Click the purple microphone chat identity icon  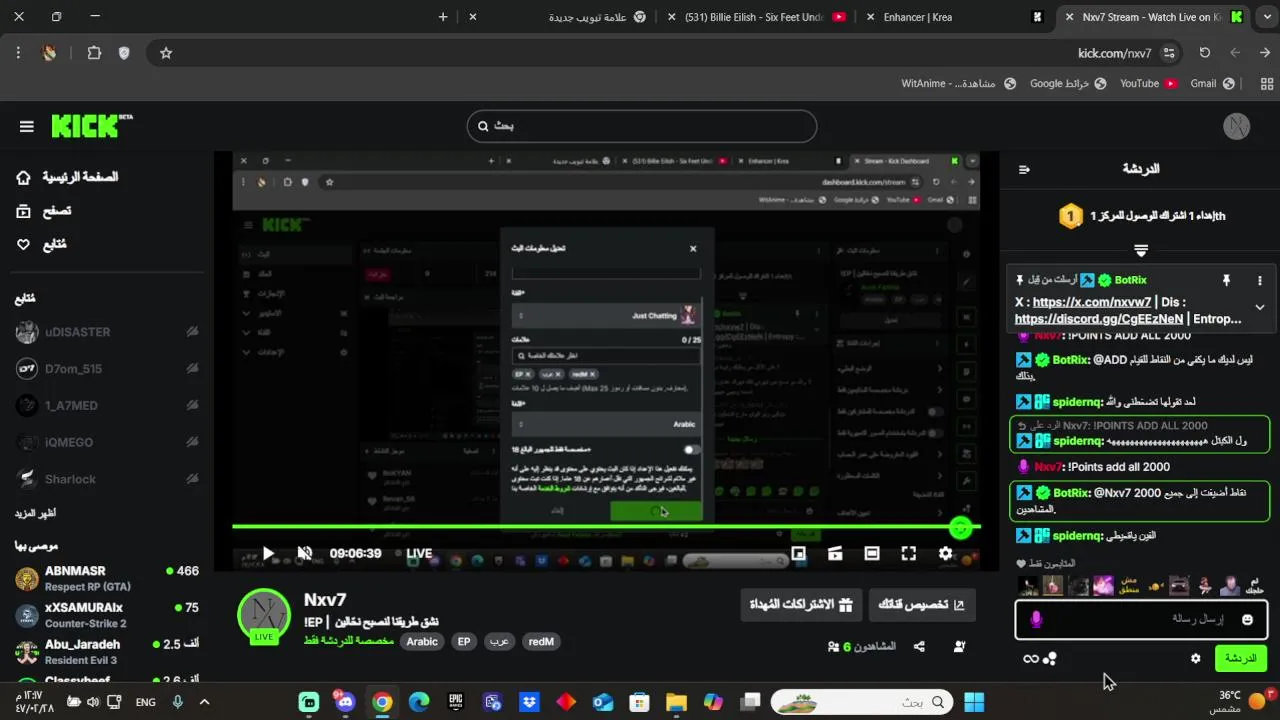coord(1036,620)
